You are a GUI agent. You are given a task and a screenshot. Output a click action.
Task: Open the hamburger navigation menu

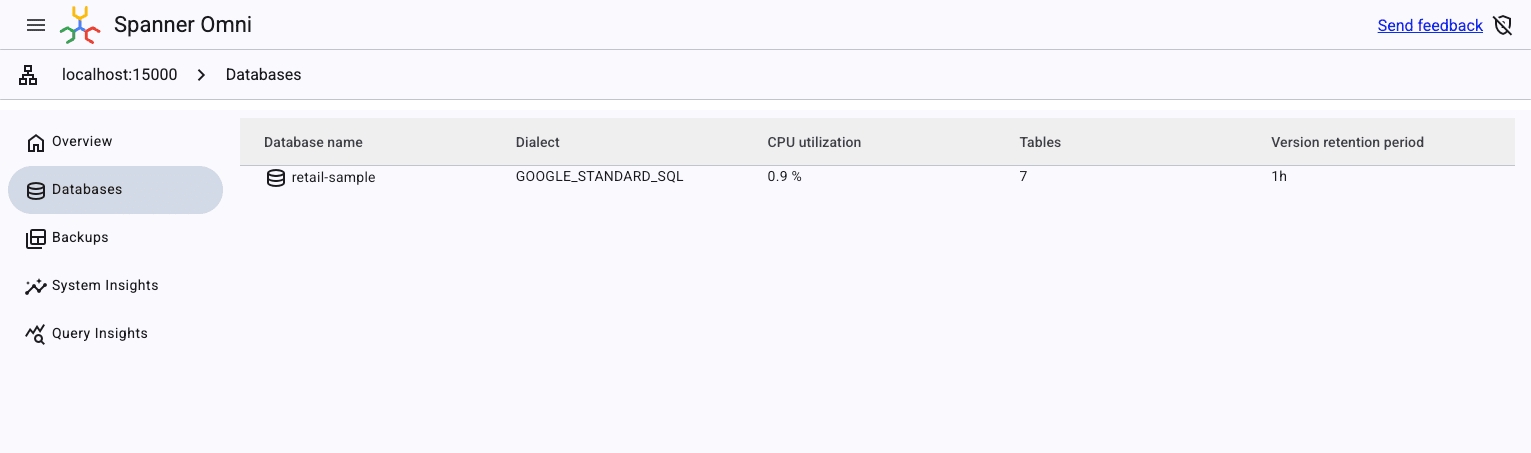coord(36,25)
